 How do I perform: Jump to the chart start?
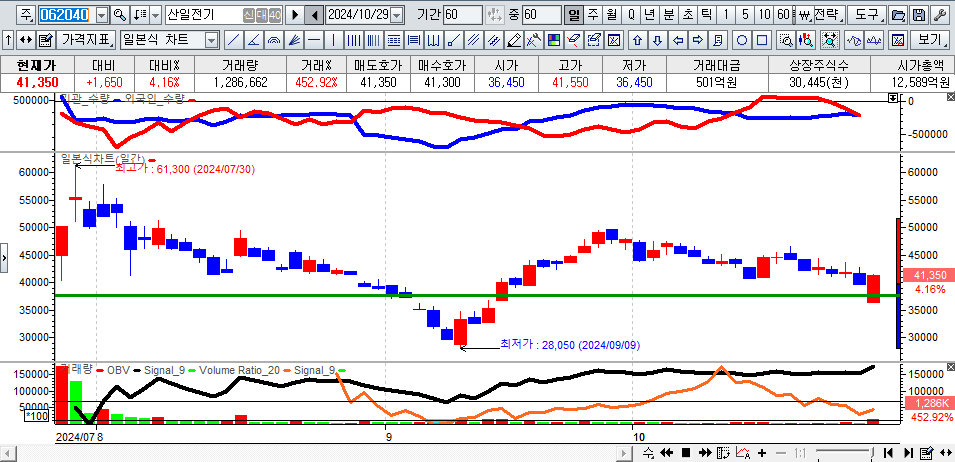[888, 453]
